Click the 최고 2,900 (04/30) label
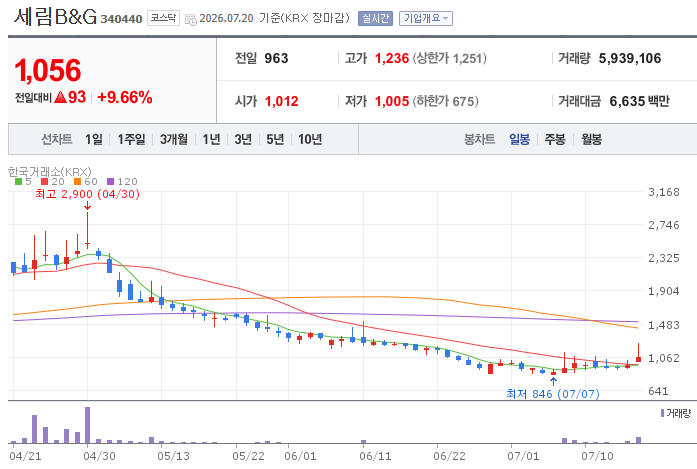Viewport: 697px width, 469px height. tap(88, 194)
